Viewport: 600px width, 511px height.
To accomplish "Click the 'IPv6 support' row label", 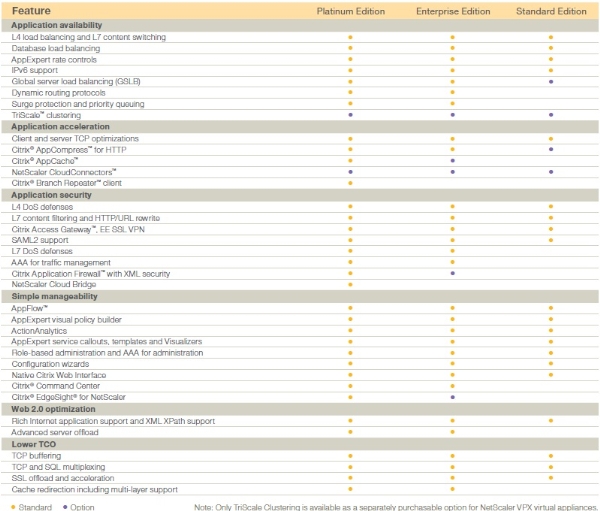I will (34, 70).
